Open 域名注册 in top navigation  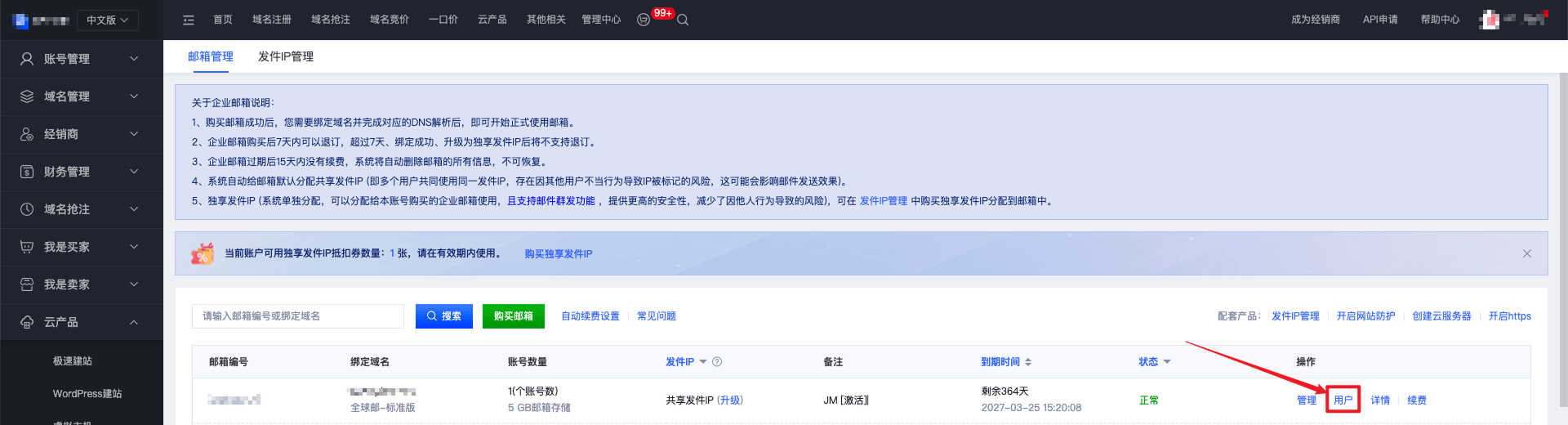tap(272, 20)
